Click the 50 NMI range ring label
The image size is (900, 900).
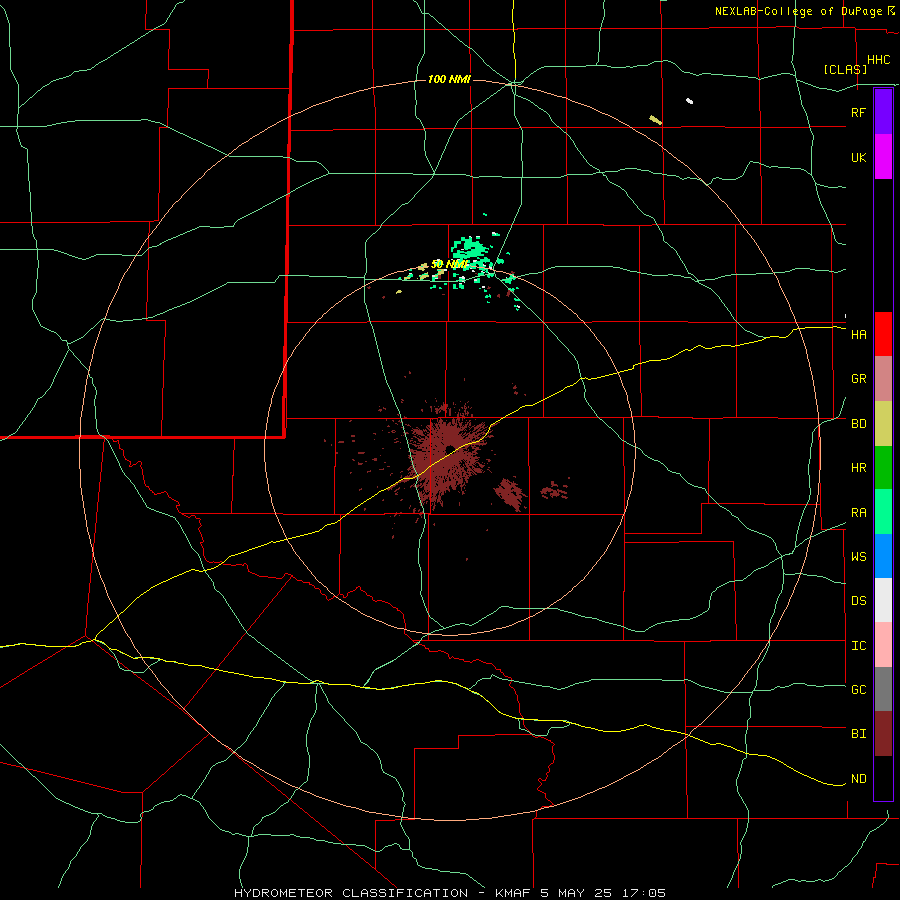coord(450,264)
